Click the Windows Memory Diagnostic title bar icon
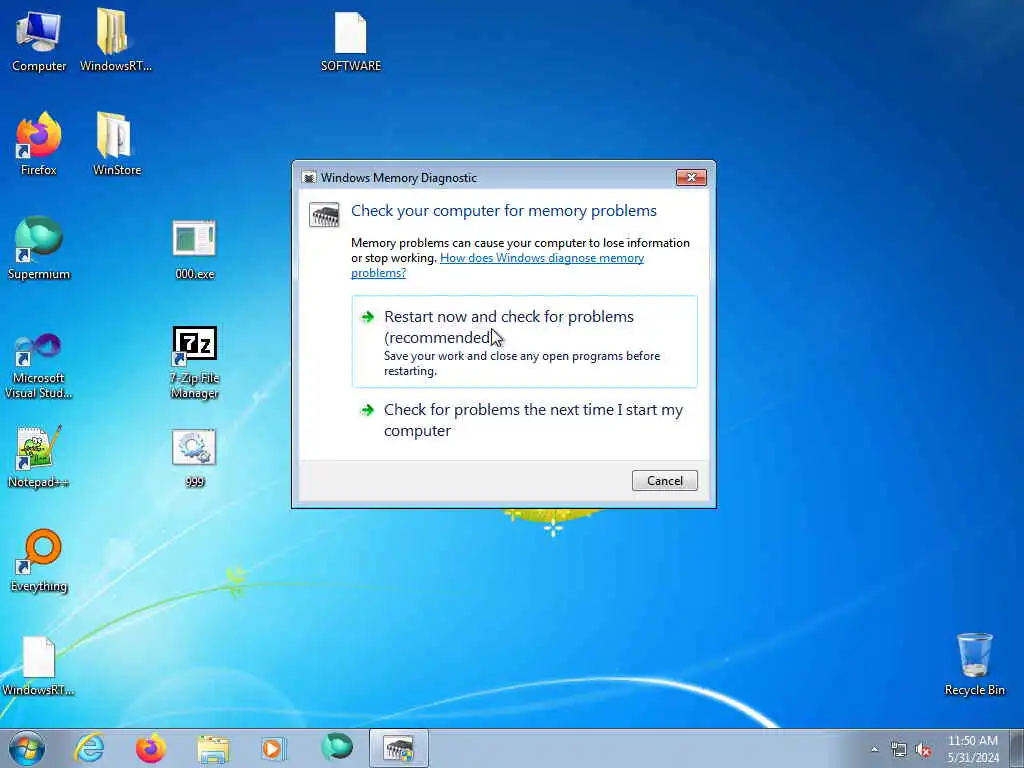The width and height of the screenshot is (1024, 768). 309,178
